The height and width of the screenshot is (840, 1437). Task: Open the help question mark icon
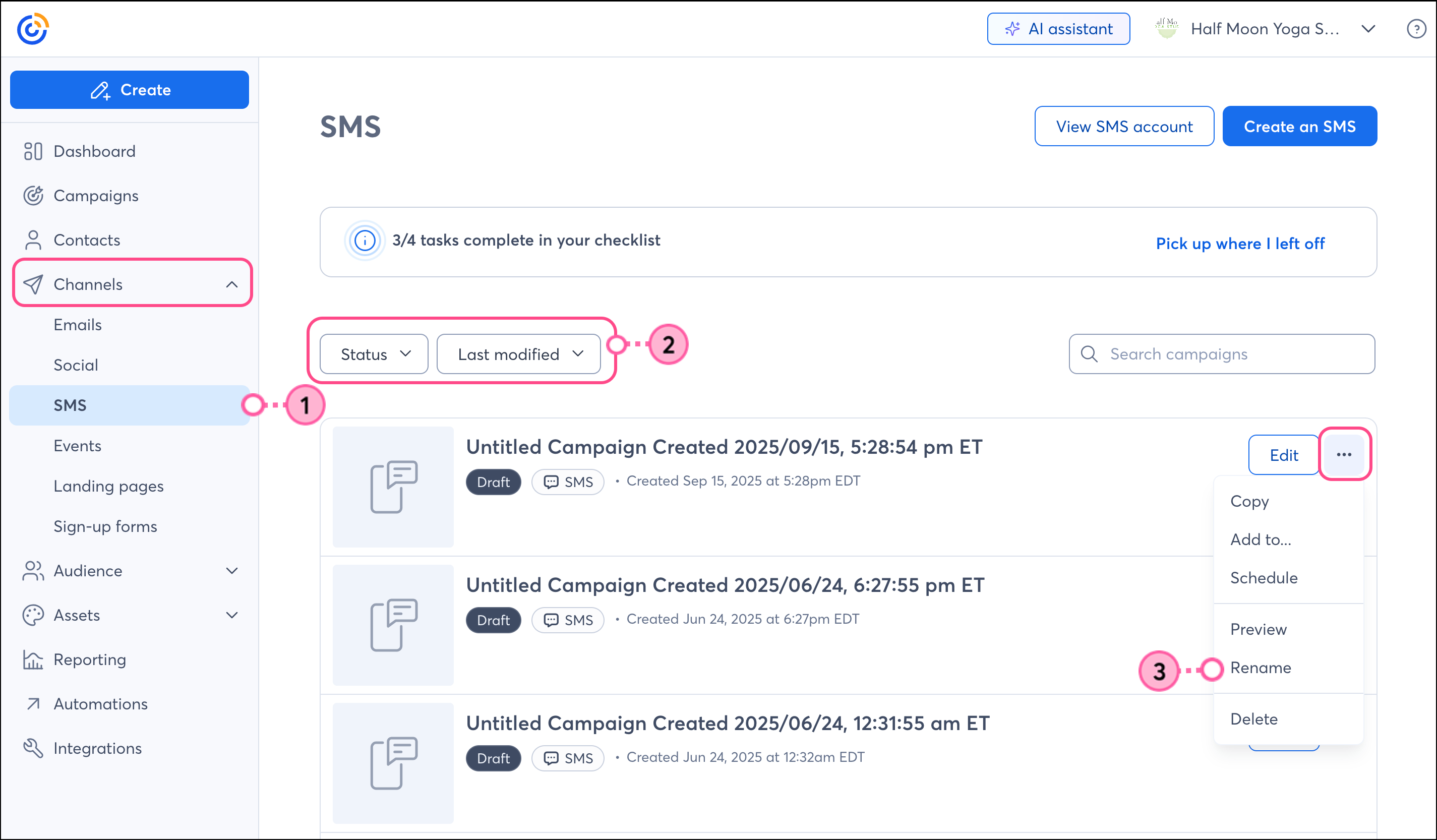point(1416,29)
